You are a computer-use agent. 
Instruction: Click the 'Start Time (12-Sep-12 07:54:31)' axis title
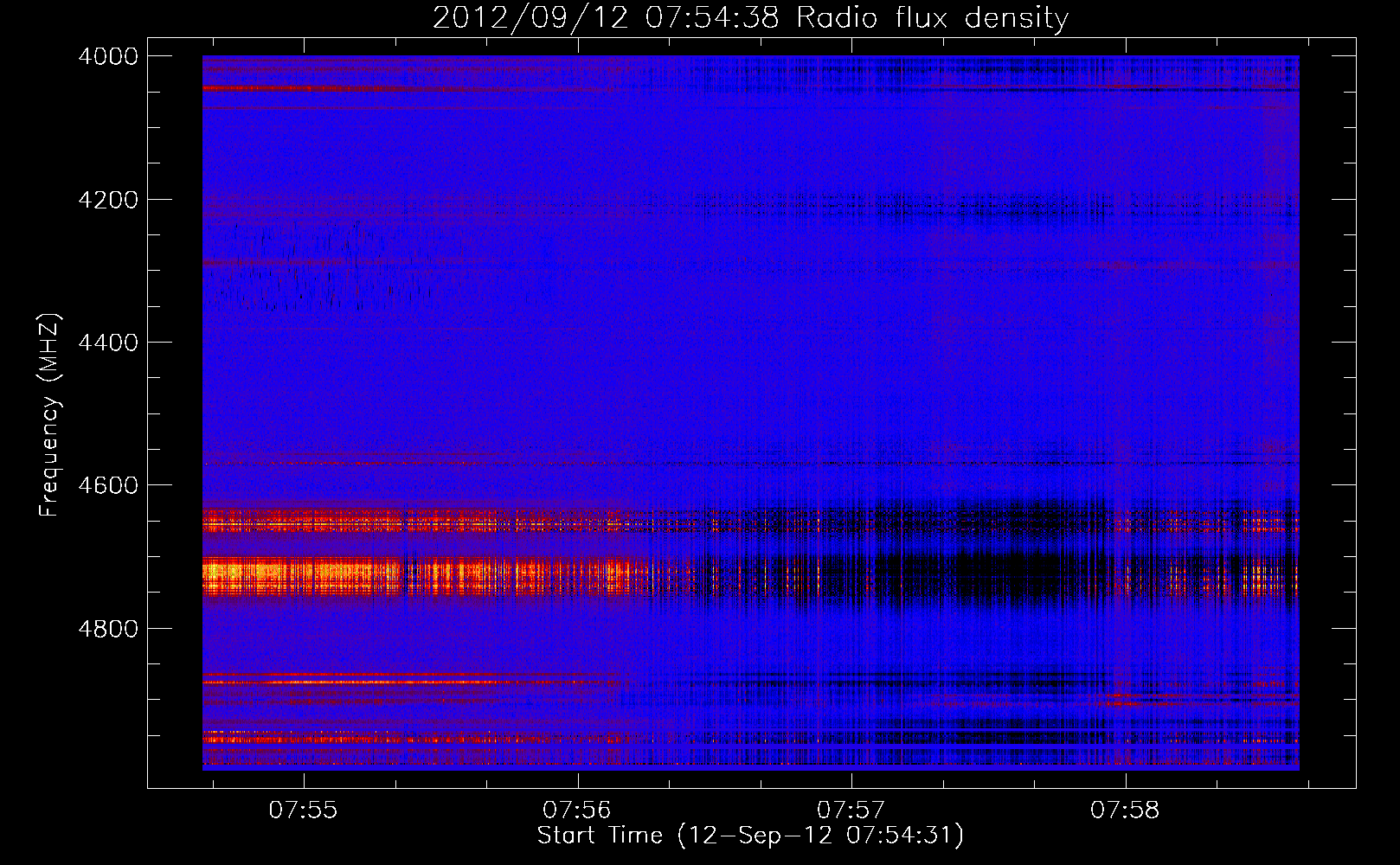(750, 836)
